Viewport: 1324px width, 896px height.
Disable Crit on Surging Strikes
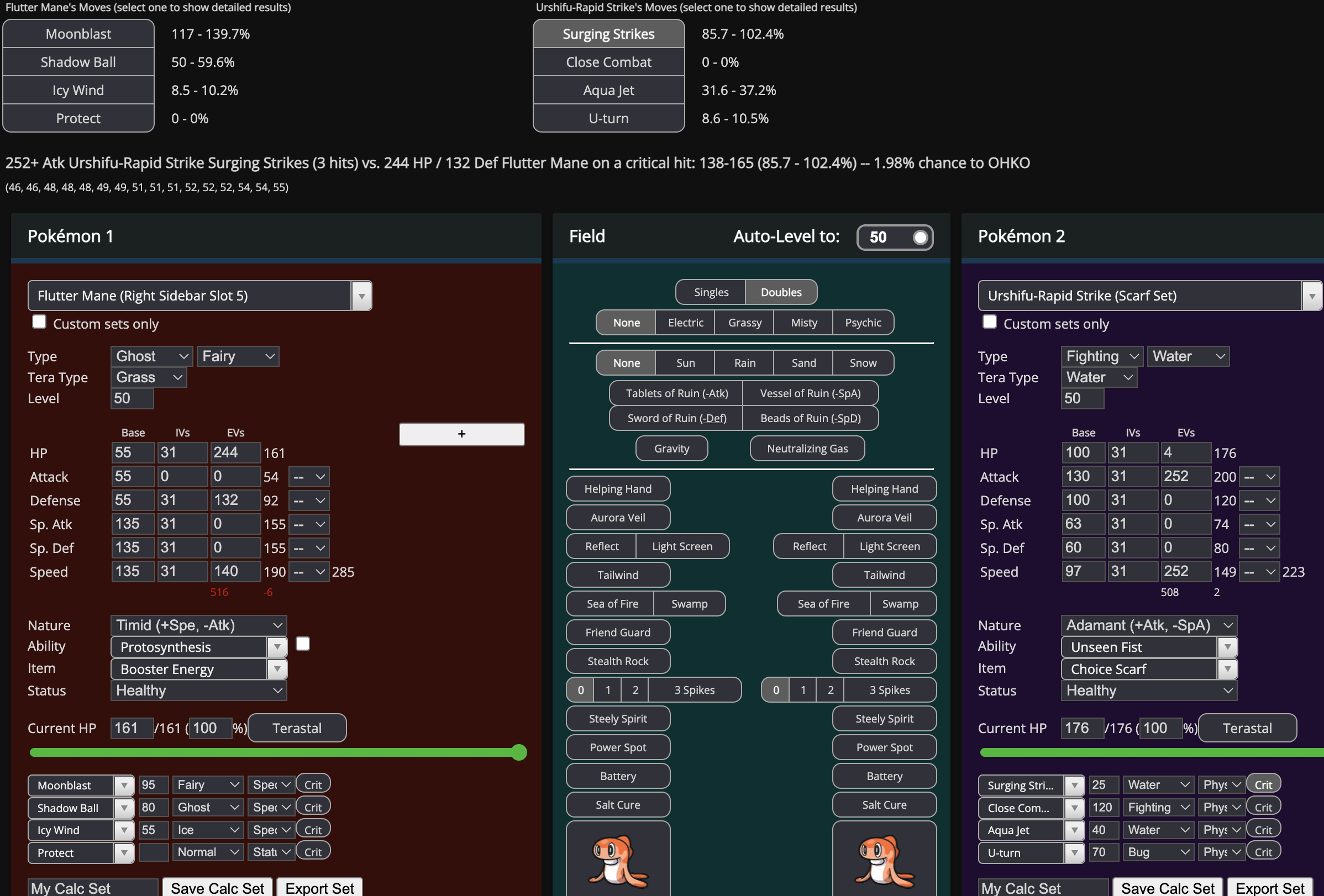pyautogui.click(x=1264, y=784)
